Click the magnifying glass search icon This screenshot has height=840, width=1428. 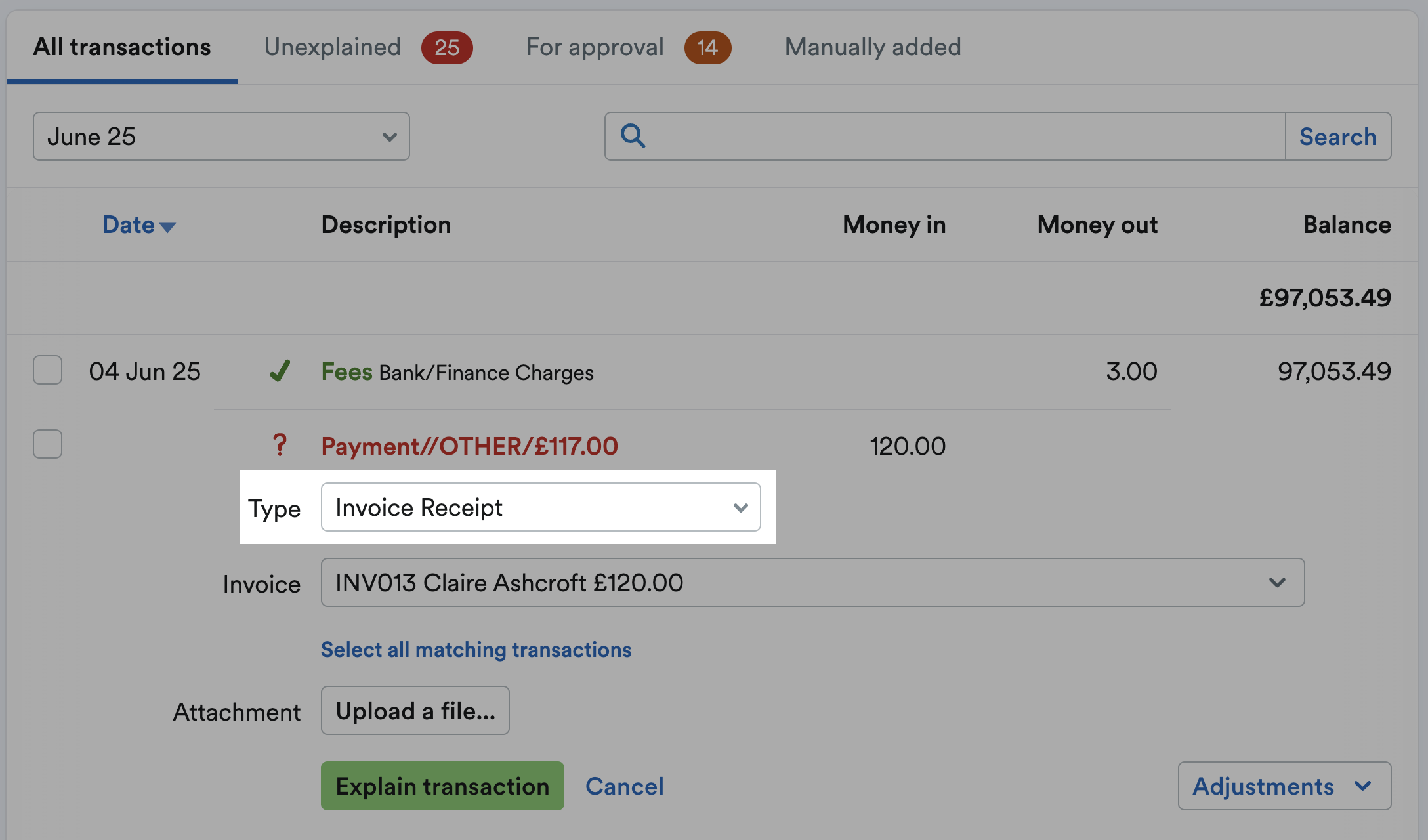633,136
